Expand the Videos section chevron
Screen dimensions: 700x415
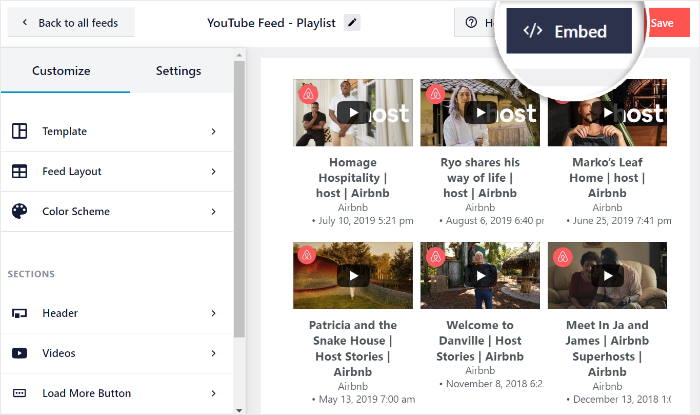(213, 353)
